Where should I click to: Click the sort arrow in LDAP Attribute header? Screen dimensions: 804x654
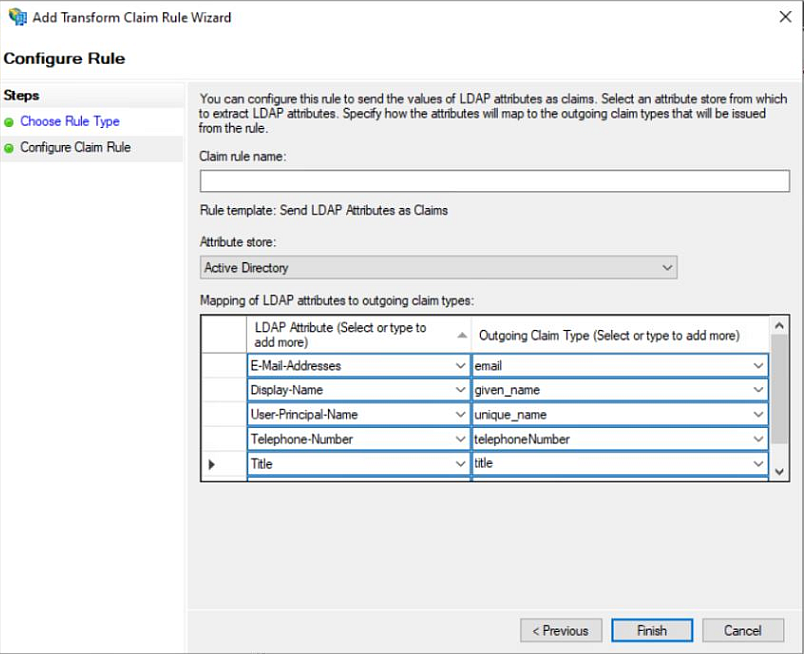(461, 336)
